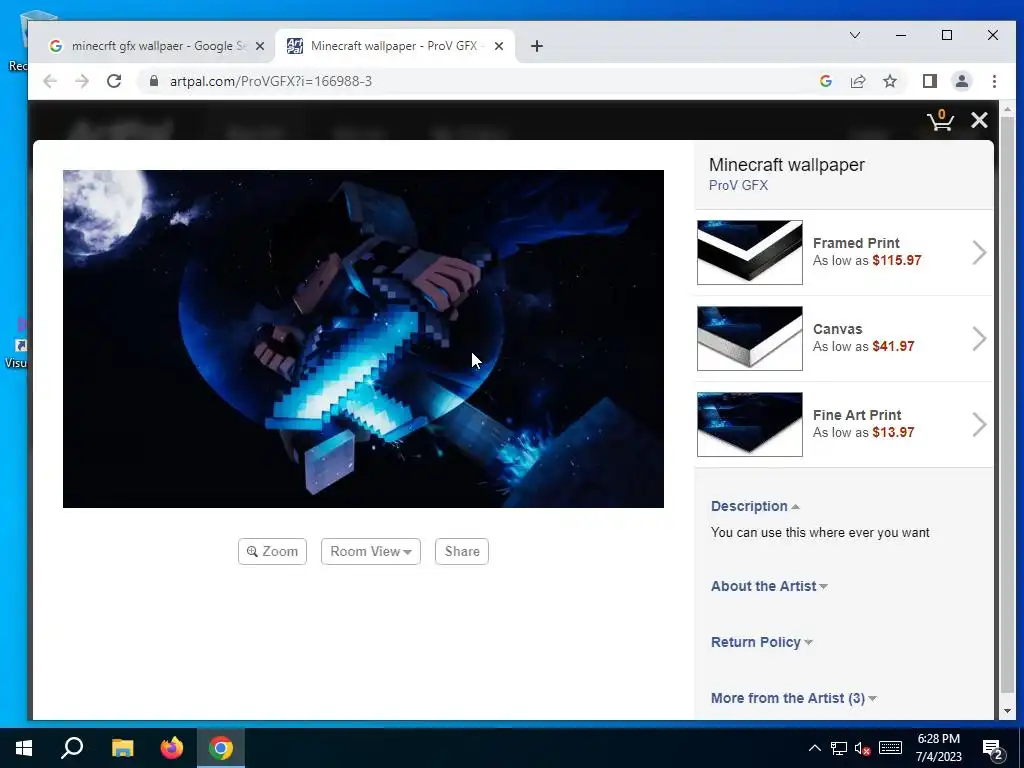The width and height of the screenshot is (1024, 768).
Task: Open Canvas options via its chevron
Action: tap(978, 339)
